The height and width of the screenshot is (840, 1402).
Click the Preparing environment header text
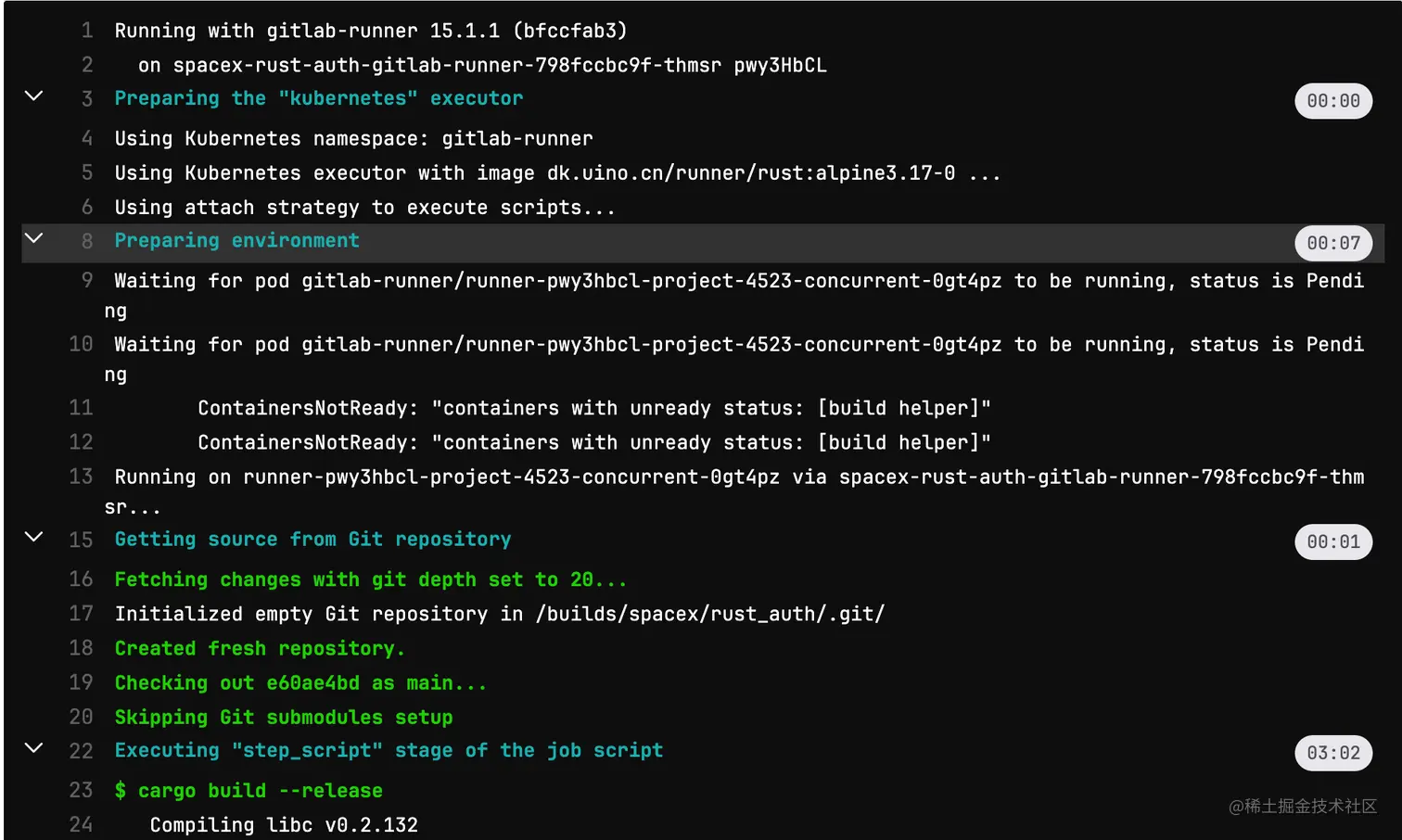[236, 241]
